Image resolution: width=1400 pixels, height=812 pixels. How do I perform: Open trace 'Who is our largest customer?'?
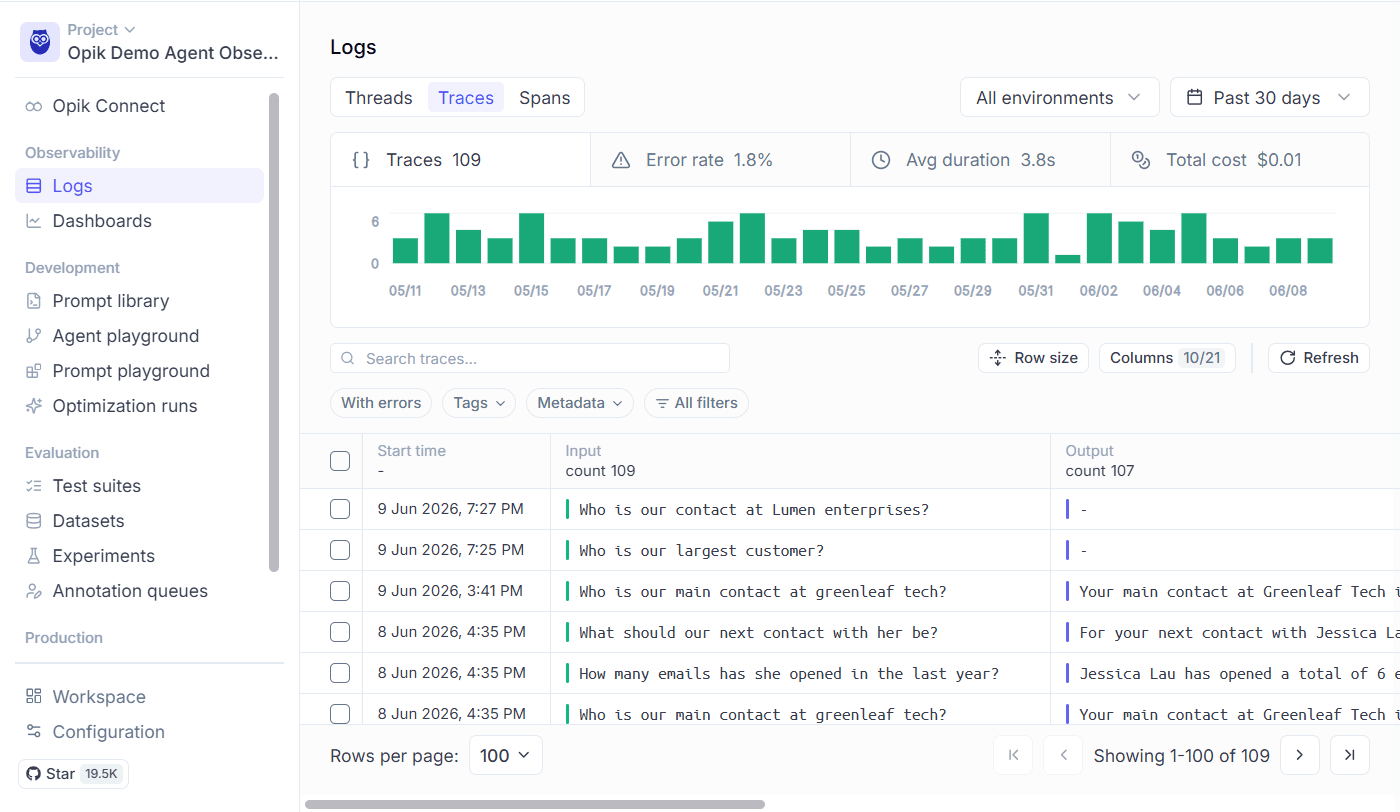click(x=701, y=551)
